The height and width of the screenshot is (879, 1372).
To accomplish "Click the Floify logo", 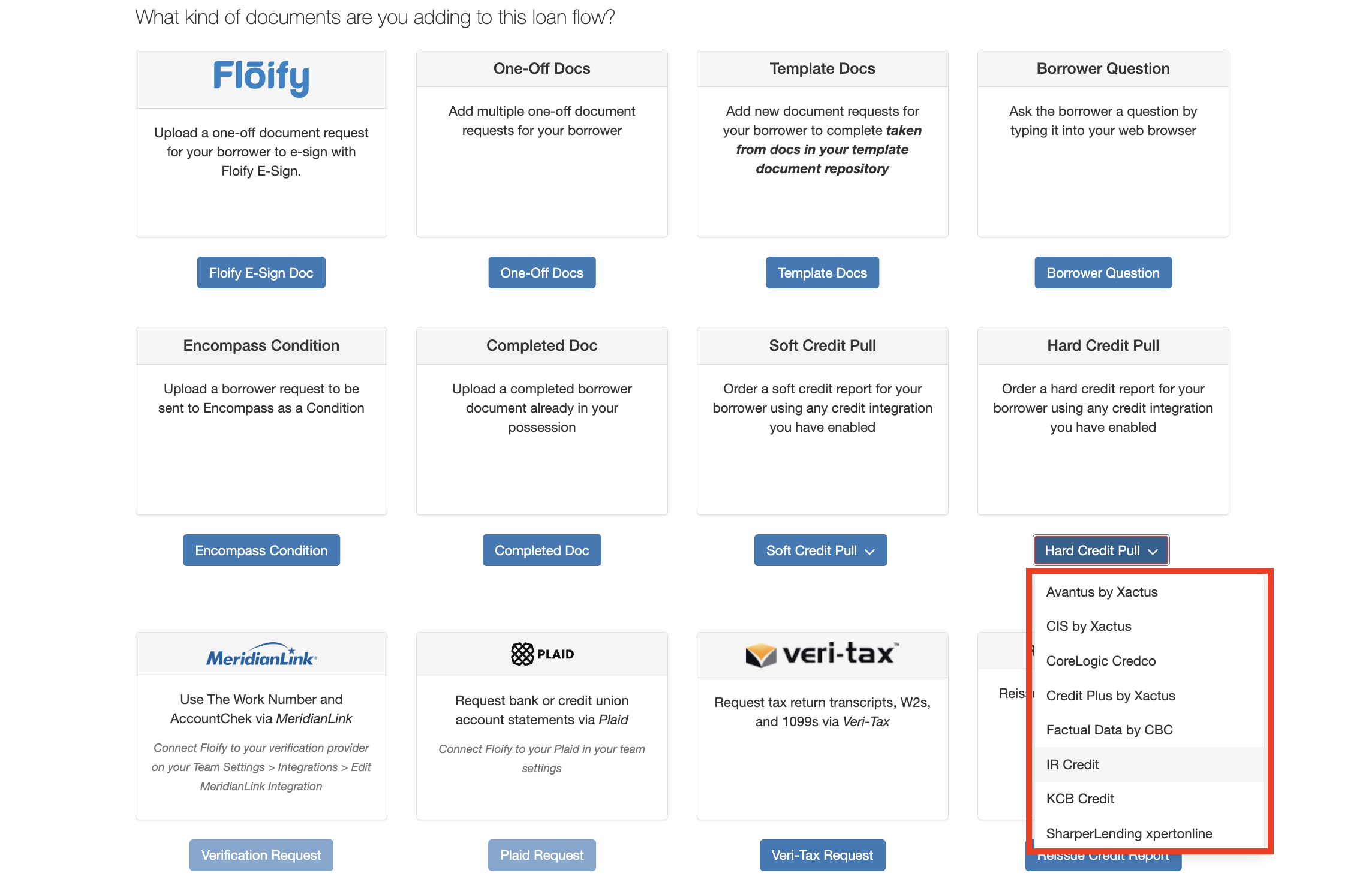I will click(x=261, y=77).
